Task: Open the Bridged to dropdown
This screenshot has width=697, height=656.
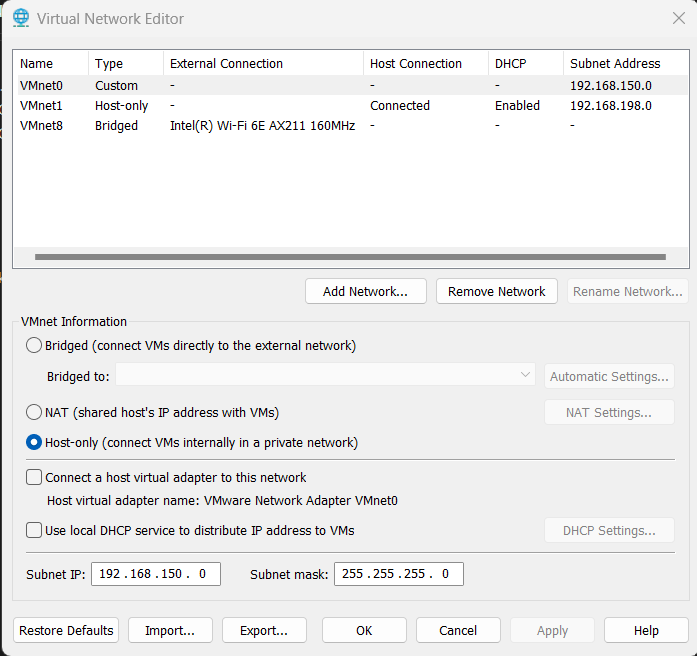Action: [x=326, y=376]
